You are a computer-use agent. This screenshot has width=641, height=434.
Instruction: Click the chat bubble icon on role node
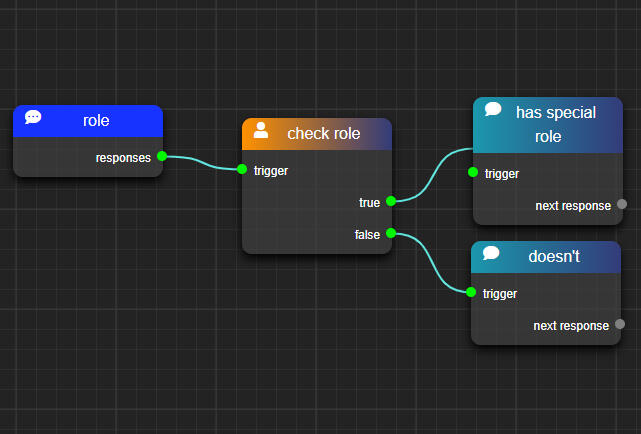(x=33, y=118)
